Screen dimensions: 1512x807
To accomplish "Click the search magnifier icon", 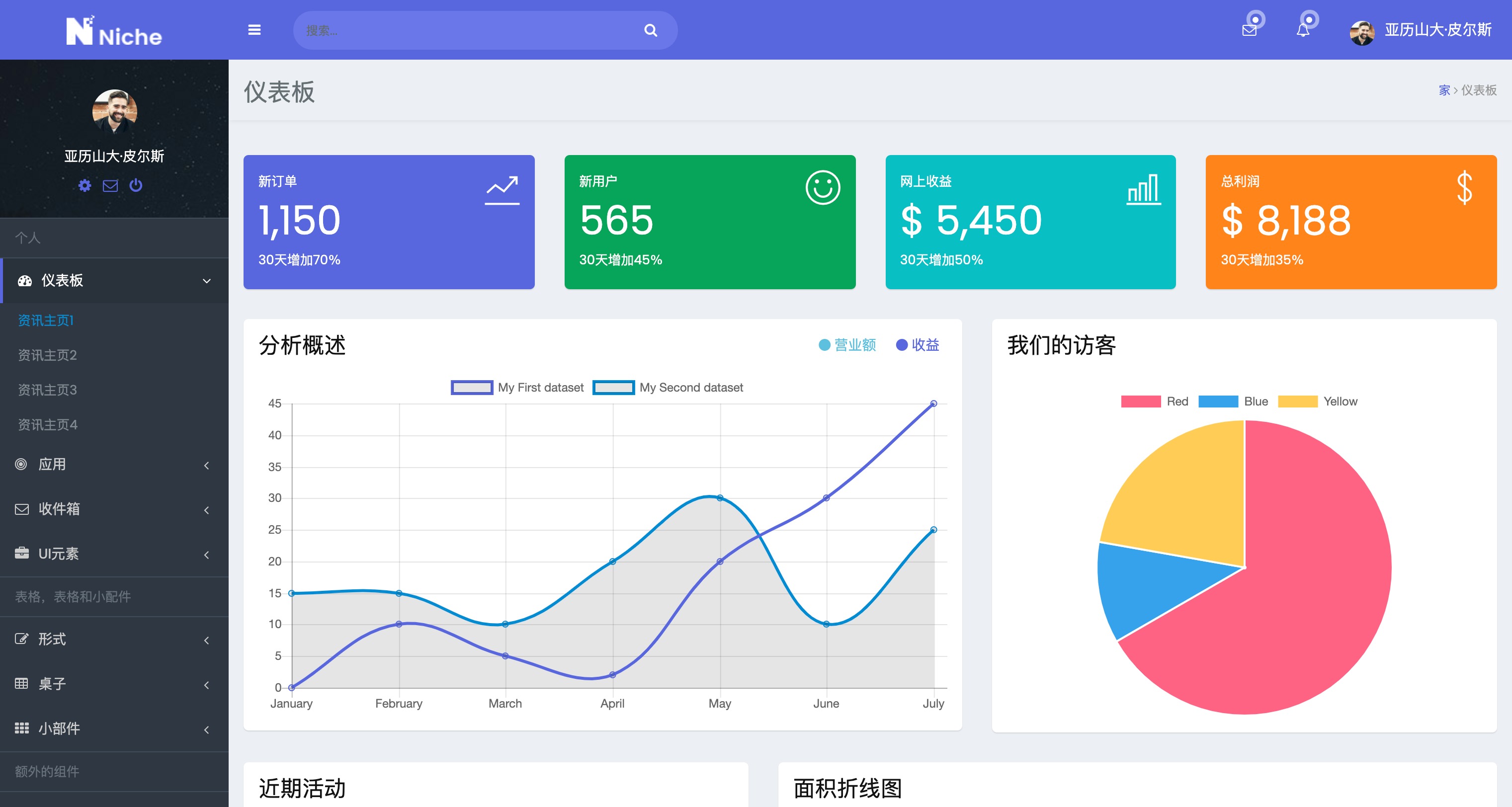I will click(x=650, y=30).
